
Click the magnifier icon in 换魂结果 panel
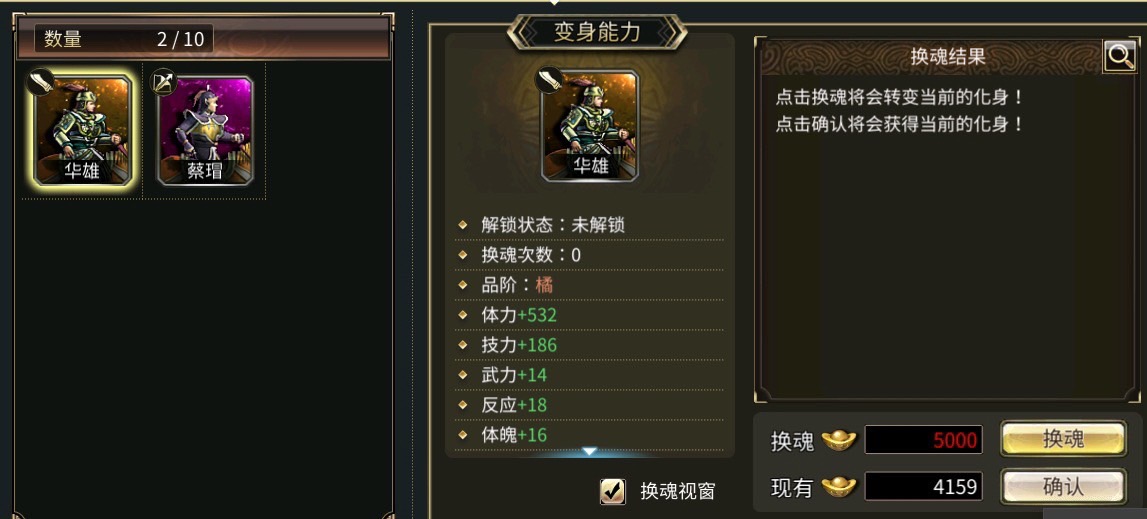coord(1120,56)
